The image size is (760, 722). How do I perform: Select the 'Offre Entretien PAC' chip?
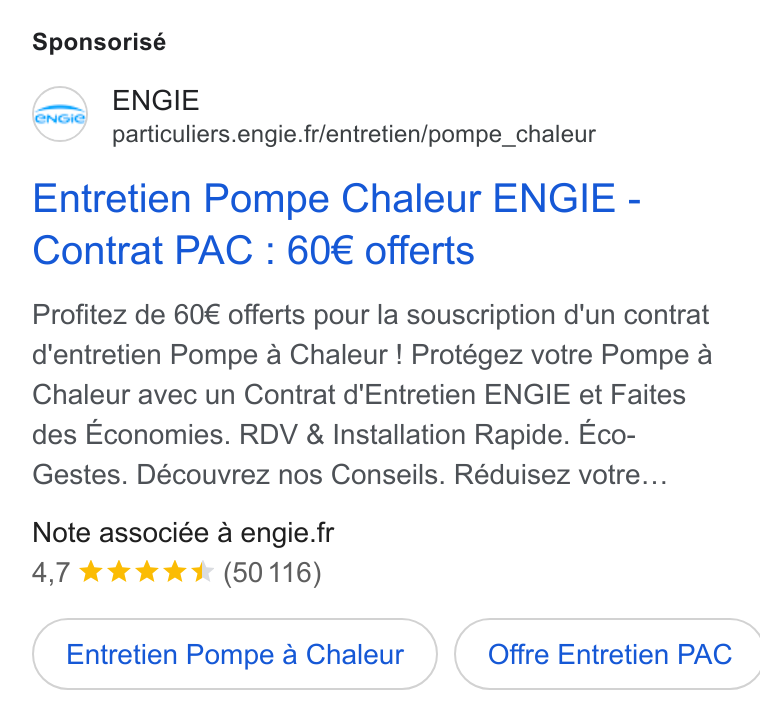point(609,654)
